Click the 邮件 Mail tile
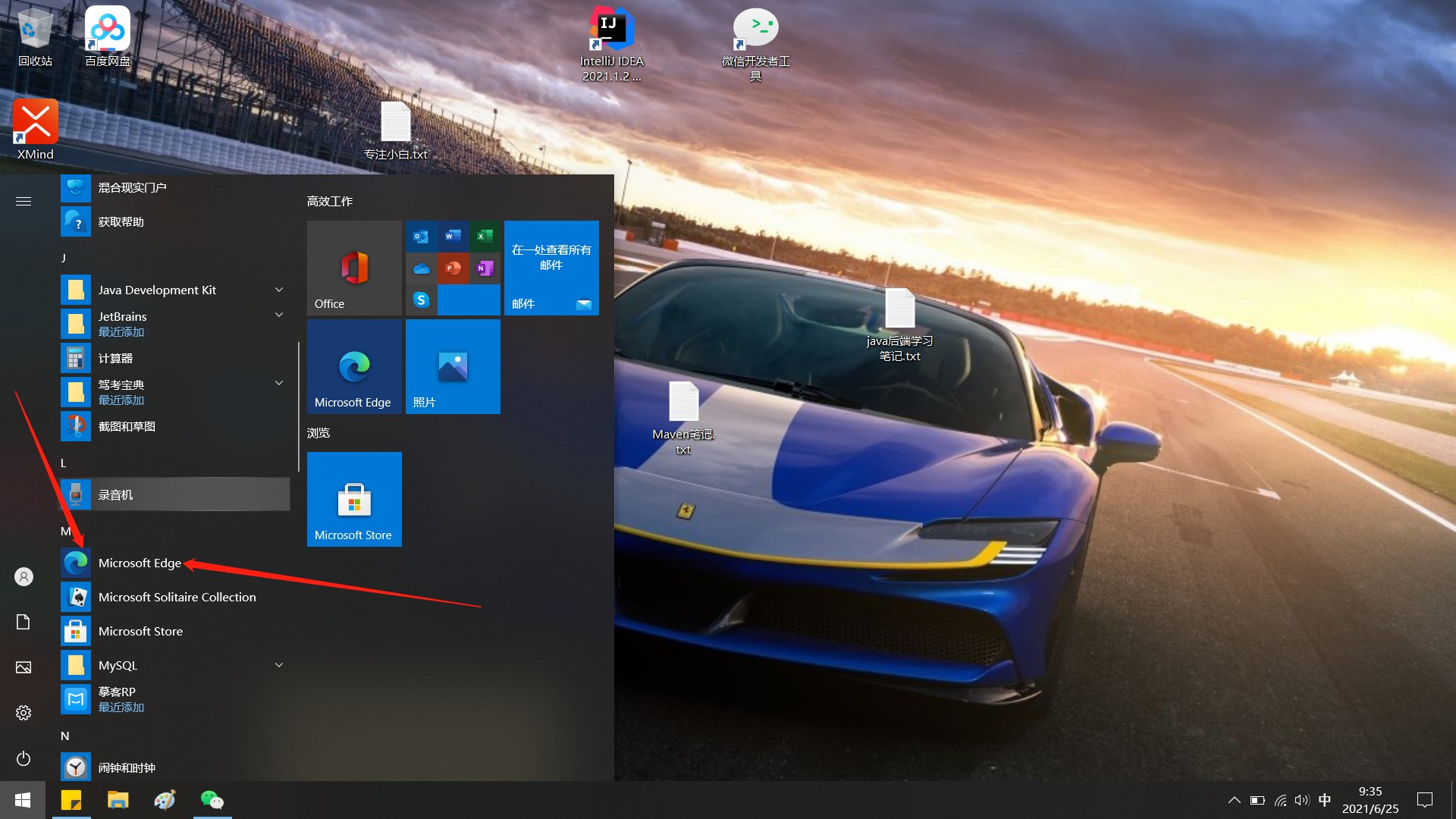This screenshot has height=819, width=1456. (551, 268)
